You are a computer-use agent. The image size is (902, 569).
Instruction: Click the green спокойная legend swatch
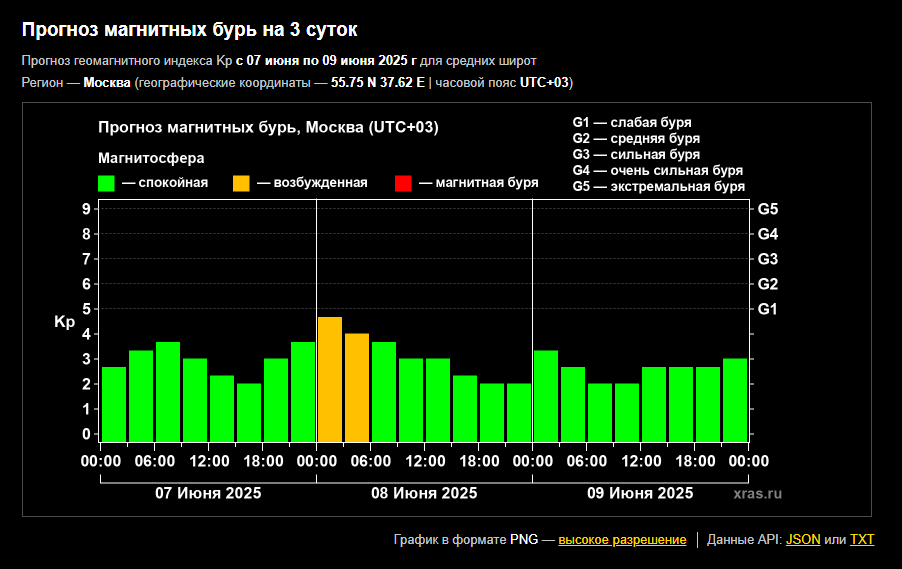(x=107, y=183)
